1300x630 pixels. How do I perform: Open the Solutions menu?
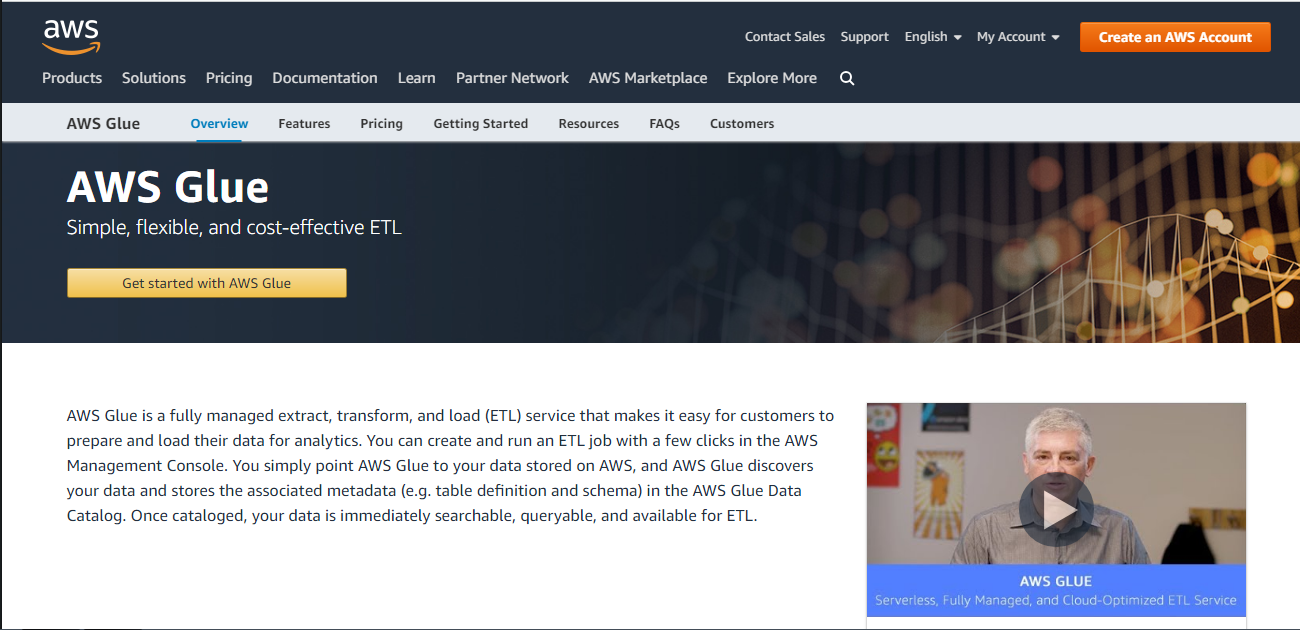pos(154,78)
